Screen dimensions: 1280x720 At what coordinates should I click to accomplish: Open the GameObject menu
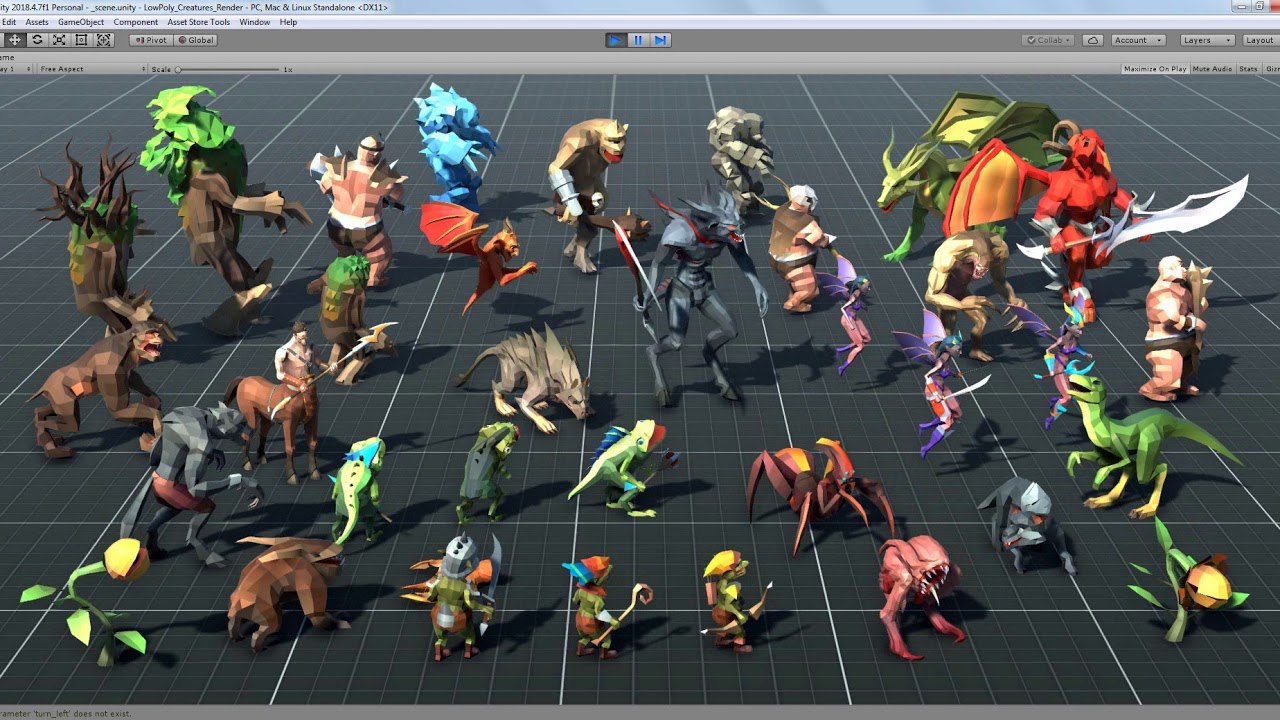coord(81,22)
